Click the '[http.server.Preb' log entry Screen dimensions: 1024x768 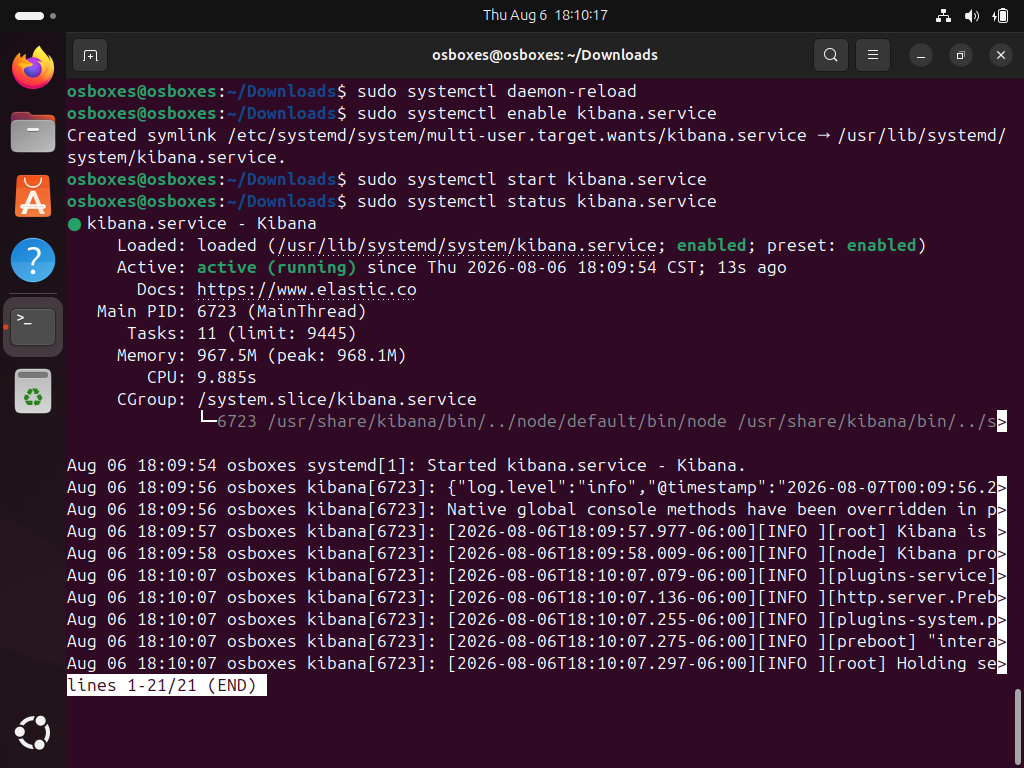(537, 598)
